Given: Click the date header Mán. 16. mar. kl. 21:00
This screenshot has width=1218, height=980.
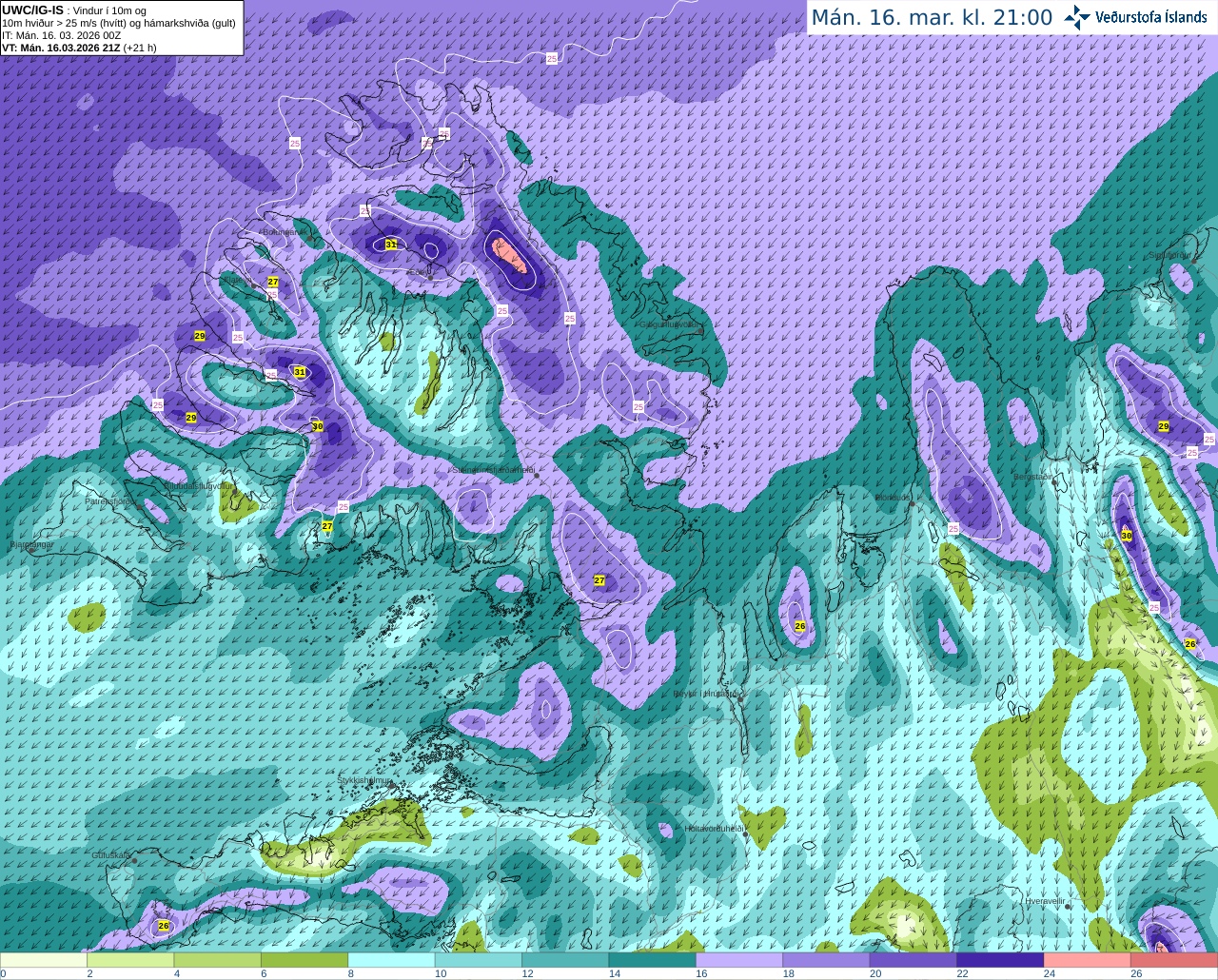Looking at the screenshot, I should (932, 18).
